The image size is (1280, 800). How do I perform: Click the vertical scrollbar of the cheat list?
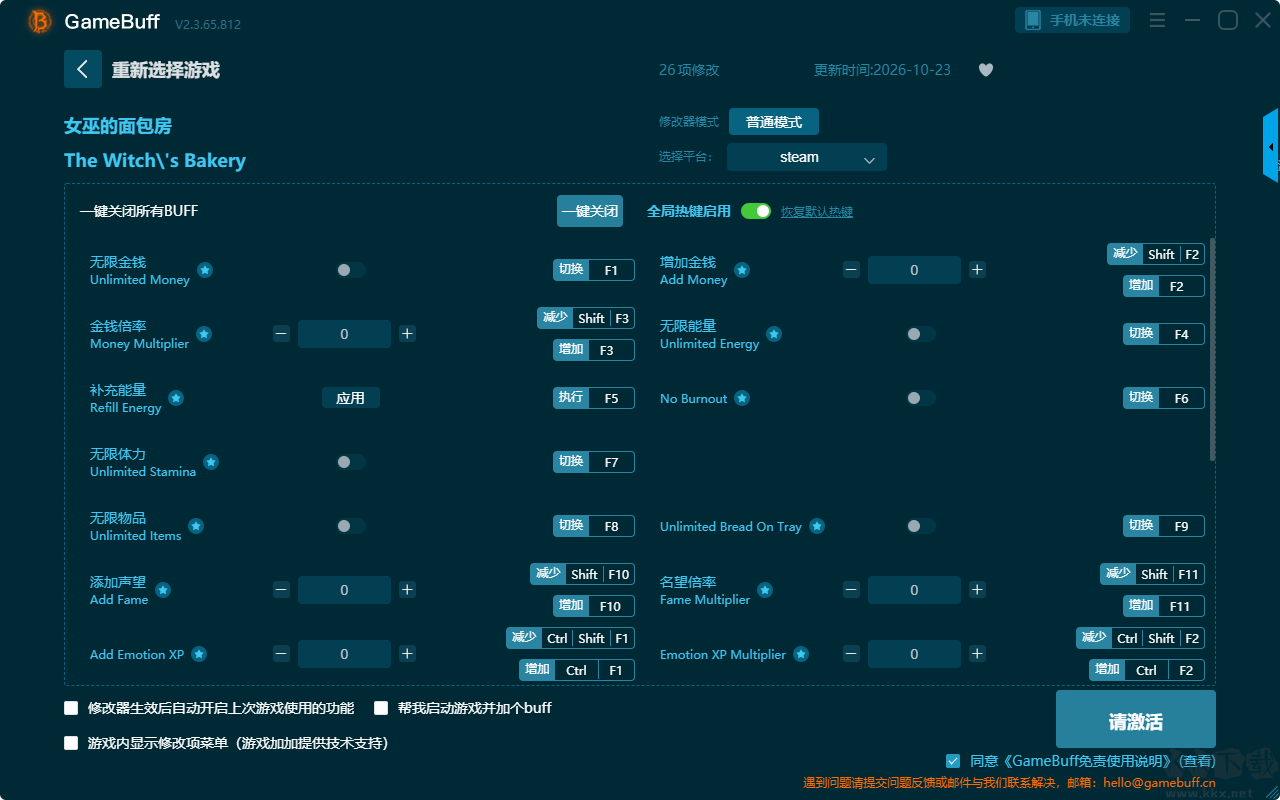coord(1213,350)
